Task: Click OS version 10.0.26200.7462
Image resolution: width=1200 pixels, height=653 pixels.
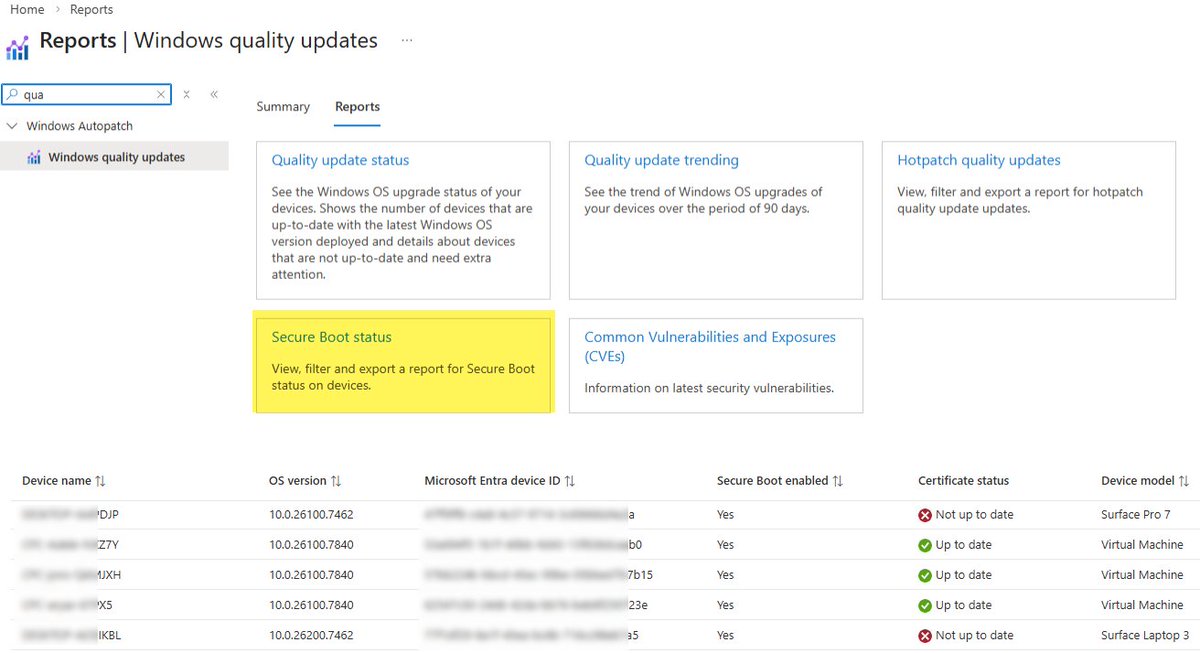Action: [311, 635]
